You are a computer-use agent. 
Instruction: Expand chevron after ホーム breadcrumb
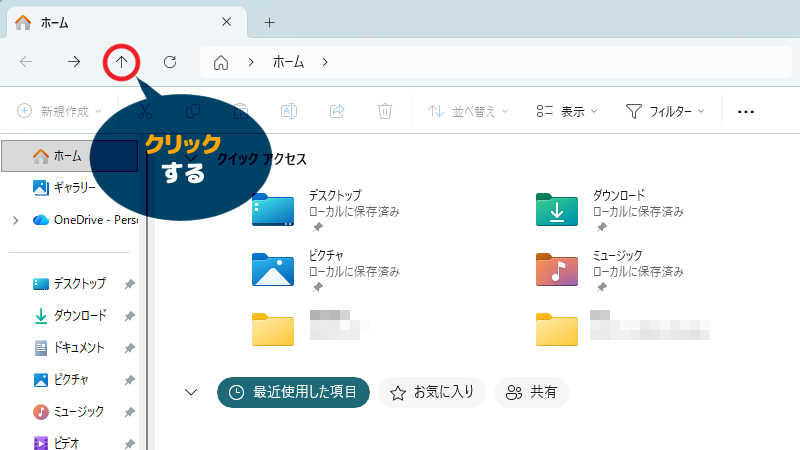(x=325, y=62)
